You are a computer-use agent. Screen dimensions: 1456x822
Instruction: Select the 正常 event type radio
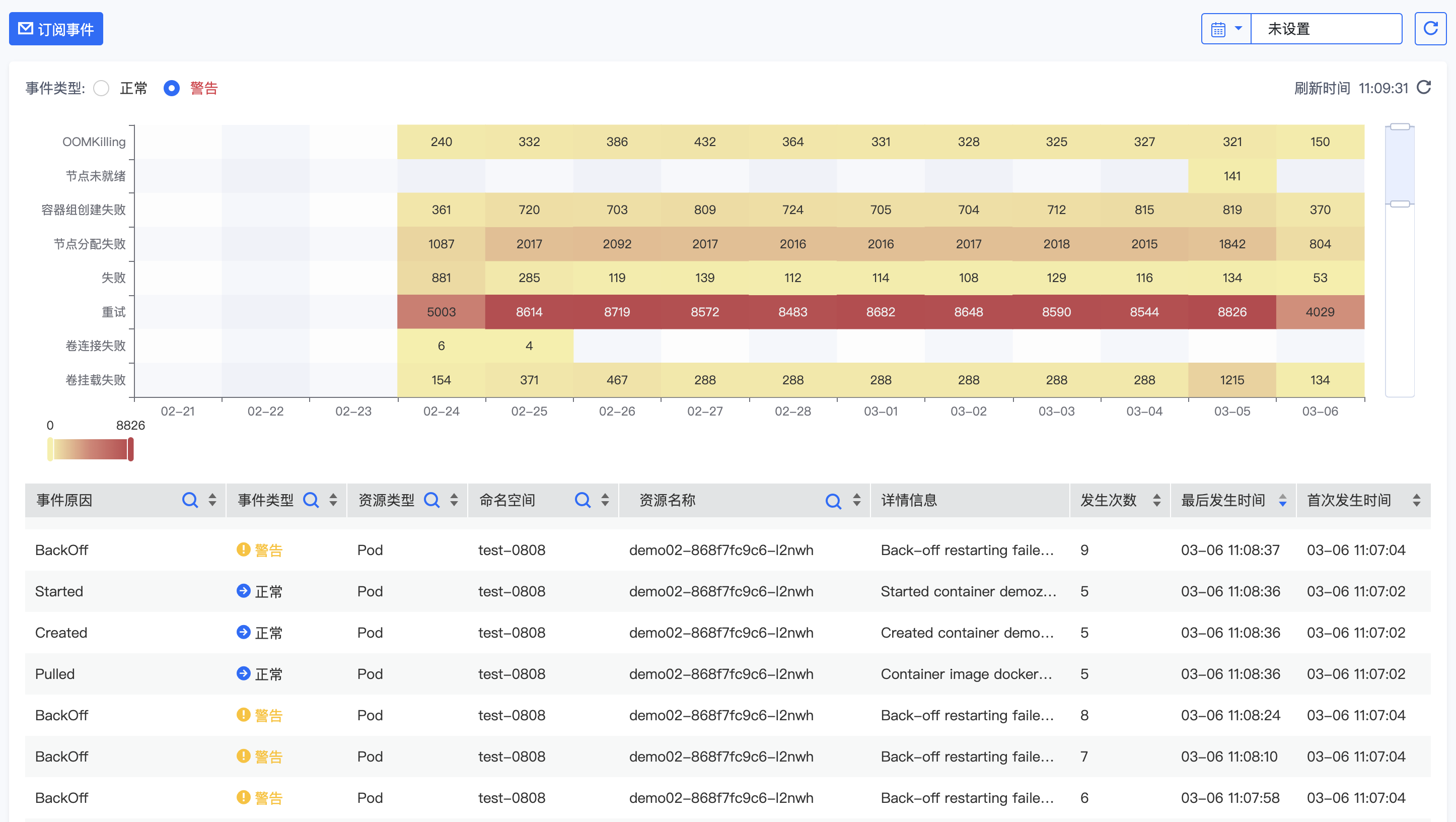coord(101,88)
